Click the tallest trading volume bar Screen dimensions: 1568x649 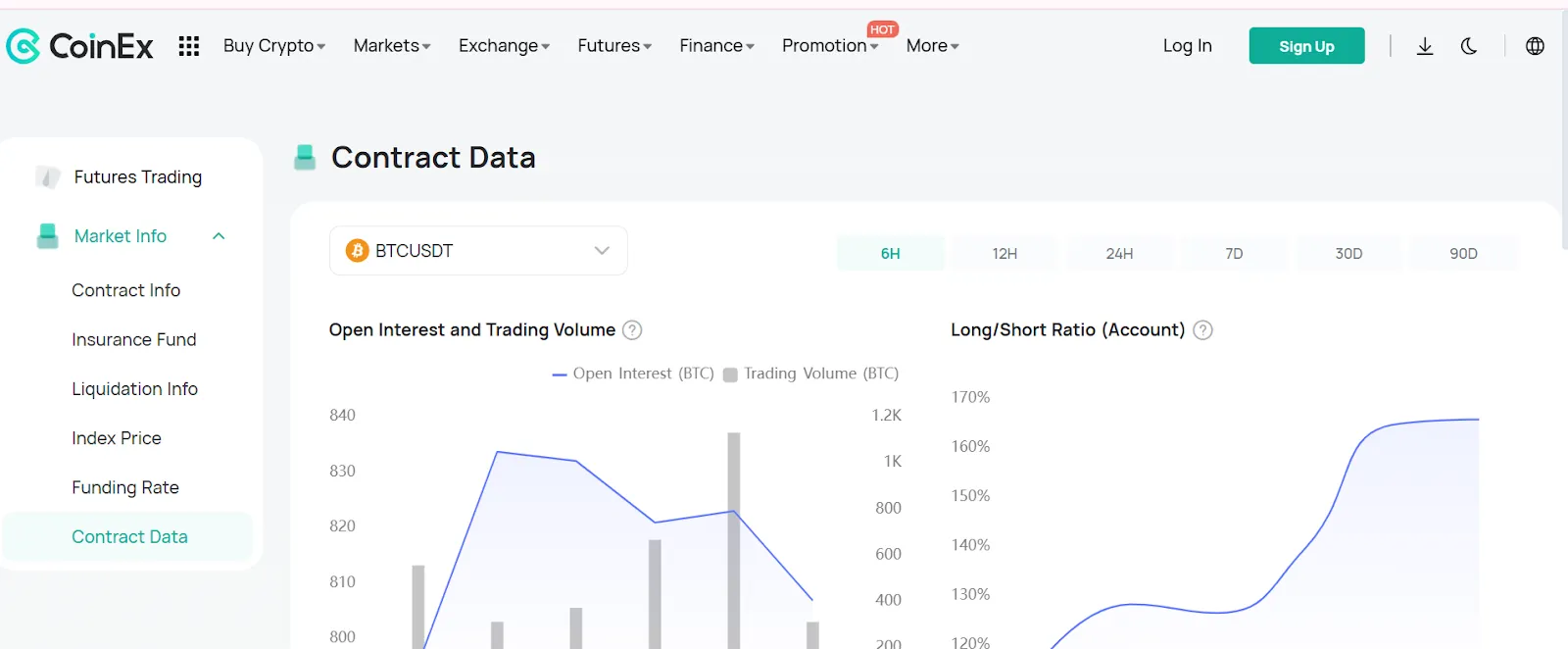pos(734,540)
